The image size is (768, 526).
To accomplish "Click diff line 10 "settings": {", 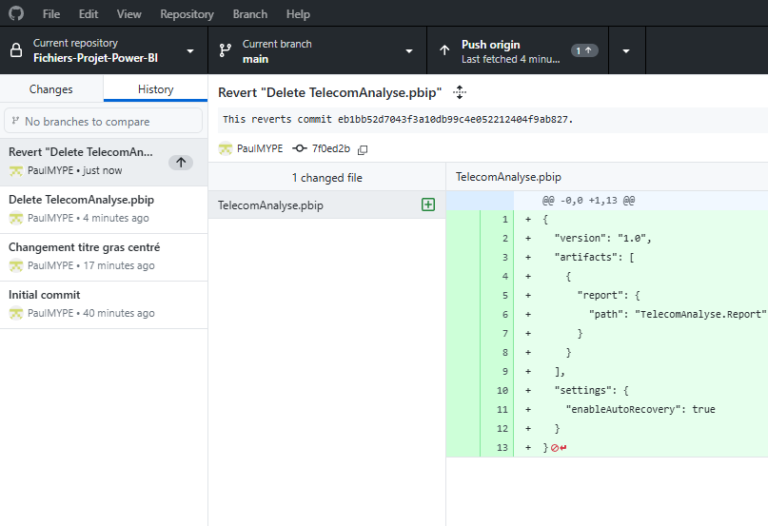I will coord(591,390).
